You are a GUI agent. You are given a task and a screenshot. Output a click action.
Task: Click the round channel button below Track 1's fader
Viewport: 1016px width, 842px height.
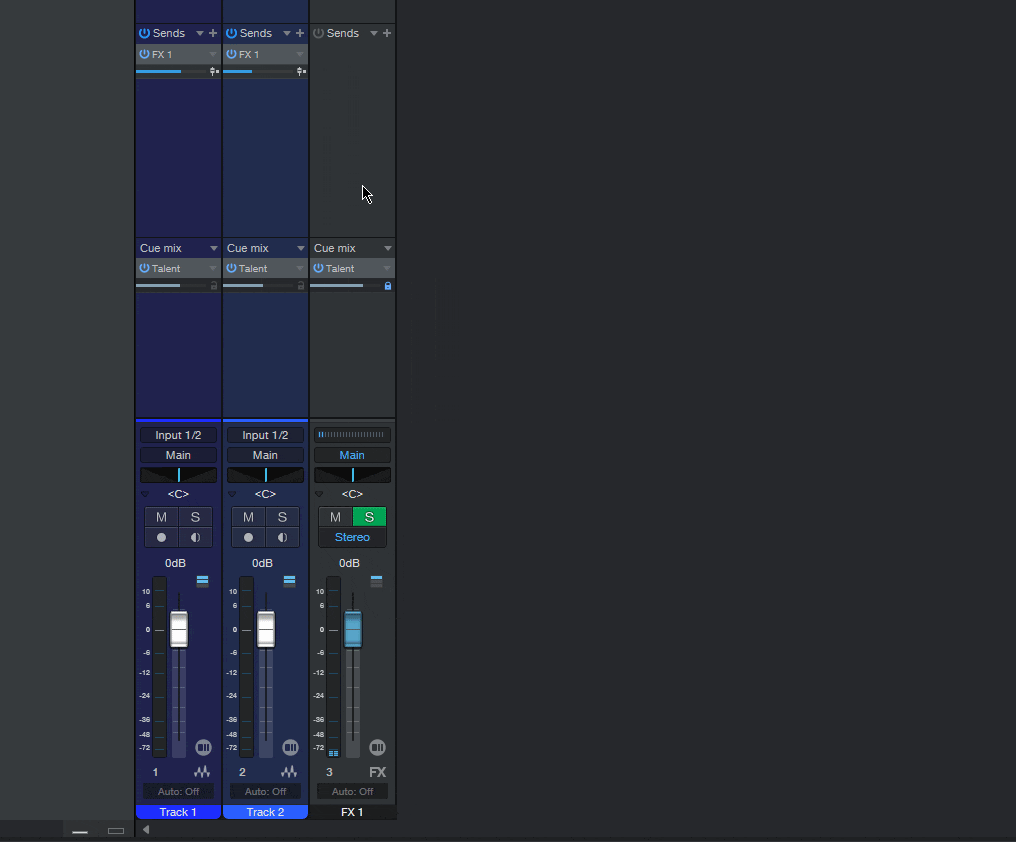[203, 747]
